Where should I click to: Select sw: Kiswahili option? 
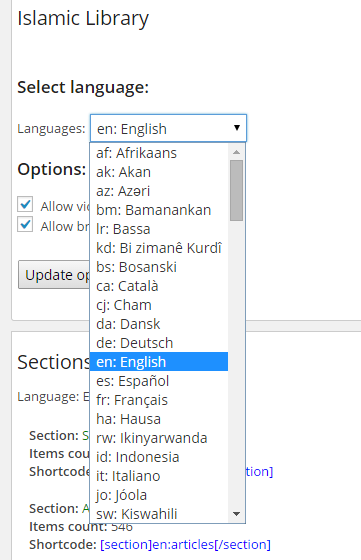tap(159, 514)
